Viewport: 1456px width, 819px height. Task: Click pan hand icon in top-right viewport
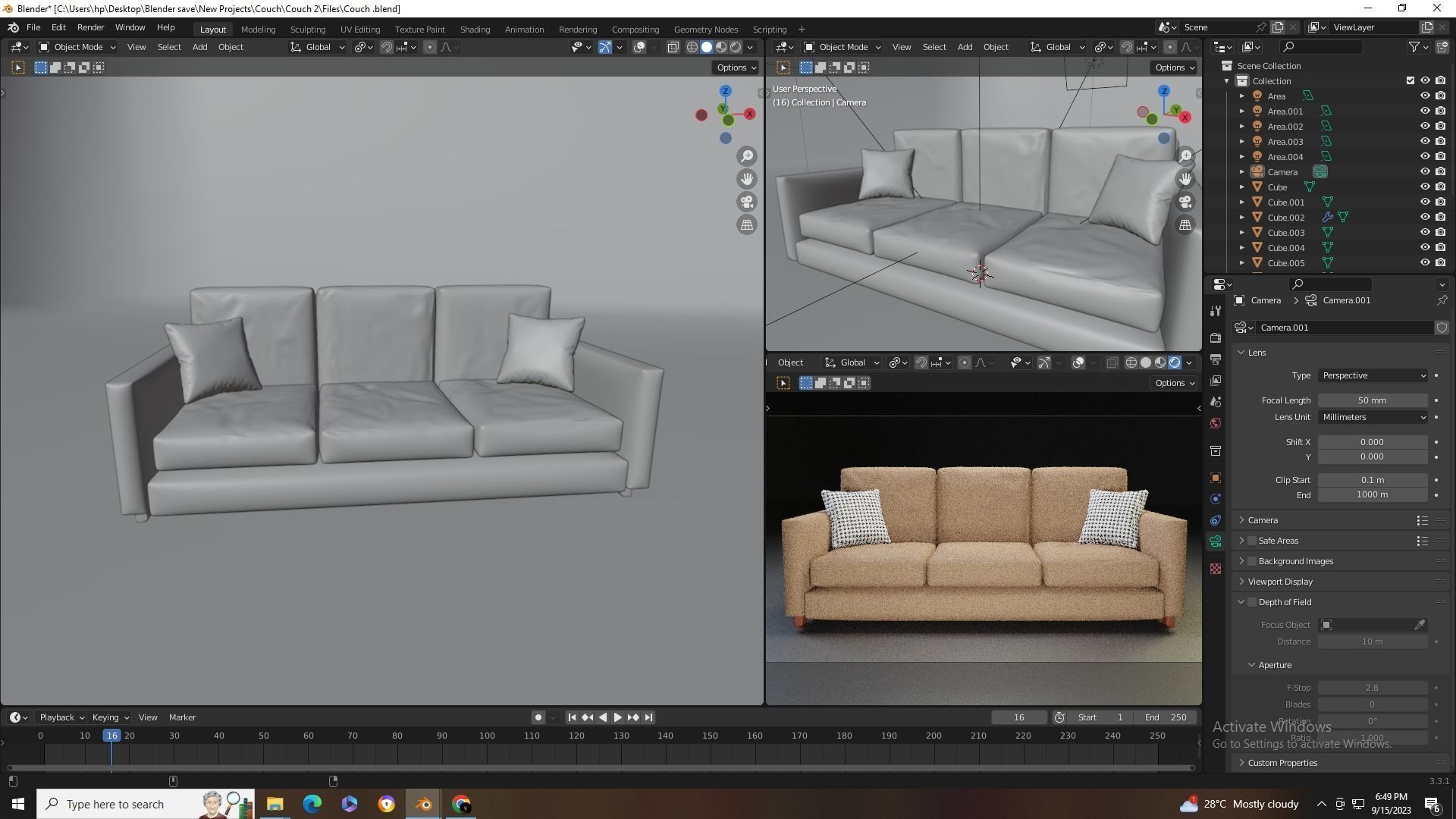pos(1185,179)
